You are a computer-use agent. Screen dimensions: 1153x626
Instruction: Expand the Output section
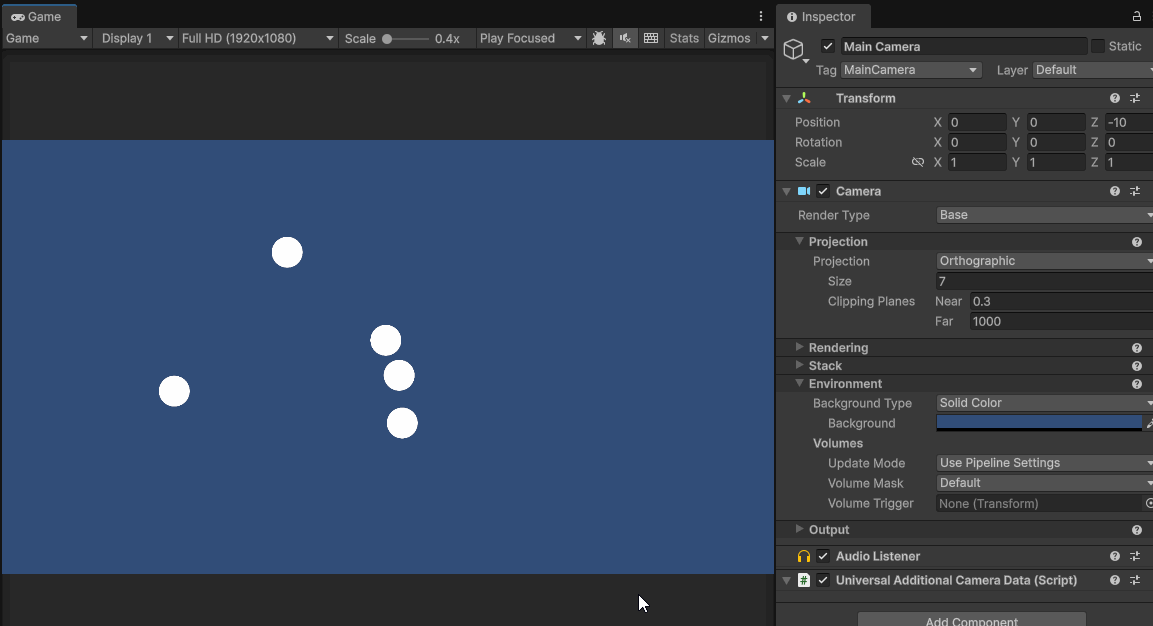(799, 529)
